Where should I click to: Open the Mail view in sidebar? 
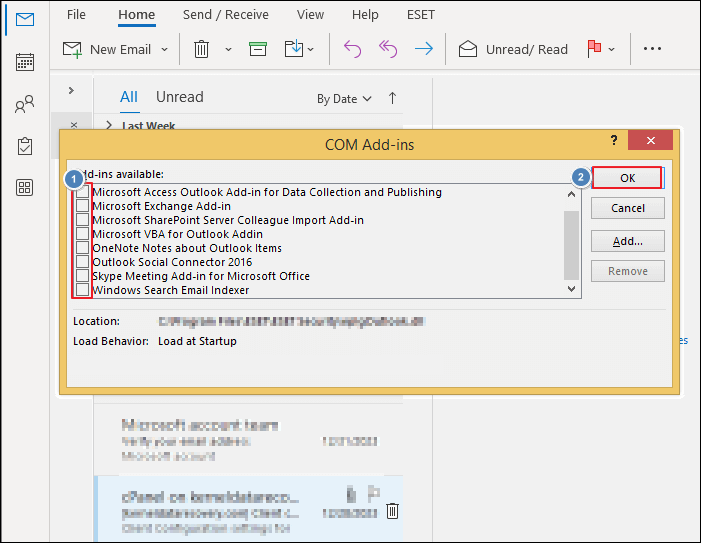pyautogui.click(x=25, y=20)
